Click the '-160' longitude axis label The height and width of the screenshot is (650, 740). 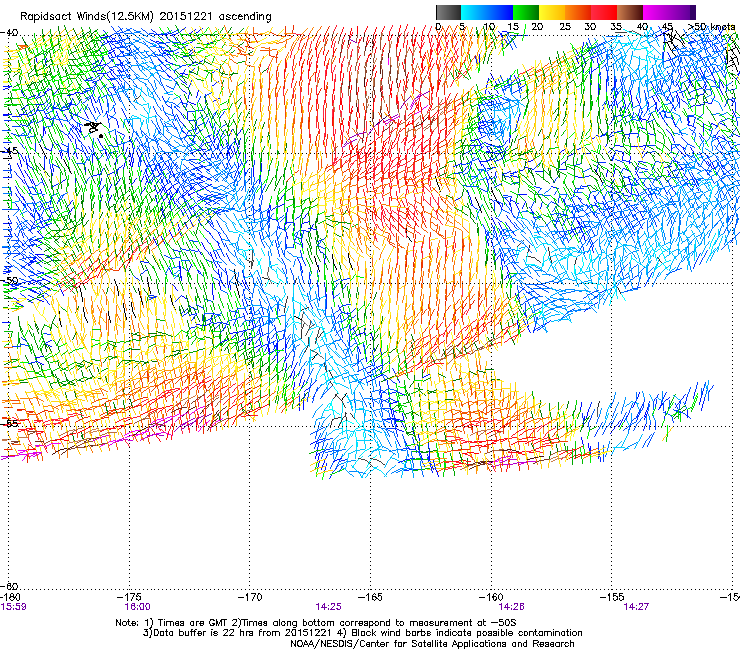pyautogui.click(x=491, y=597)
